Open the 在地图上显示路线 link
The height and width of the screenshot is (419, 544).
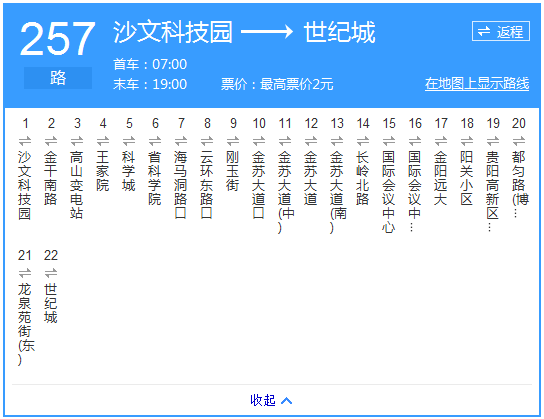tap(477, 84)
